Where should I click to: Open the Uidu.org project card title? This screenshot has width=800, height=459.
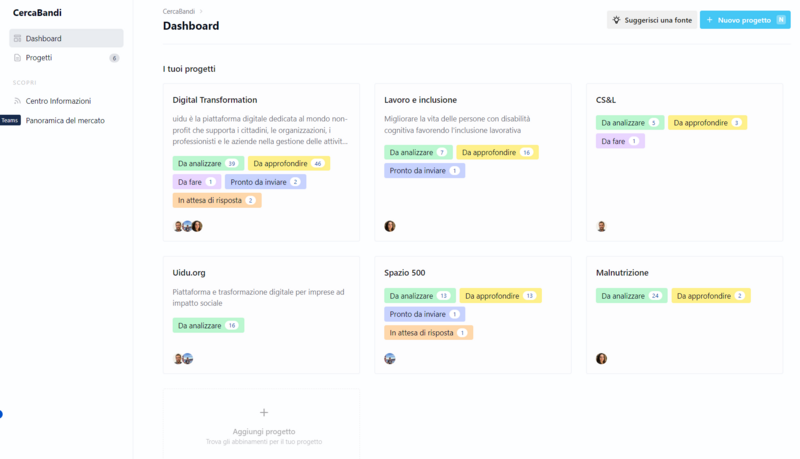coord(188,272)
